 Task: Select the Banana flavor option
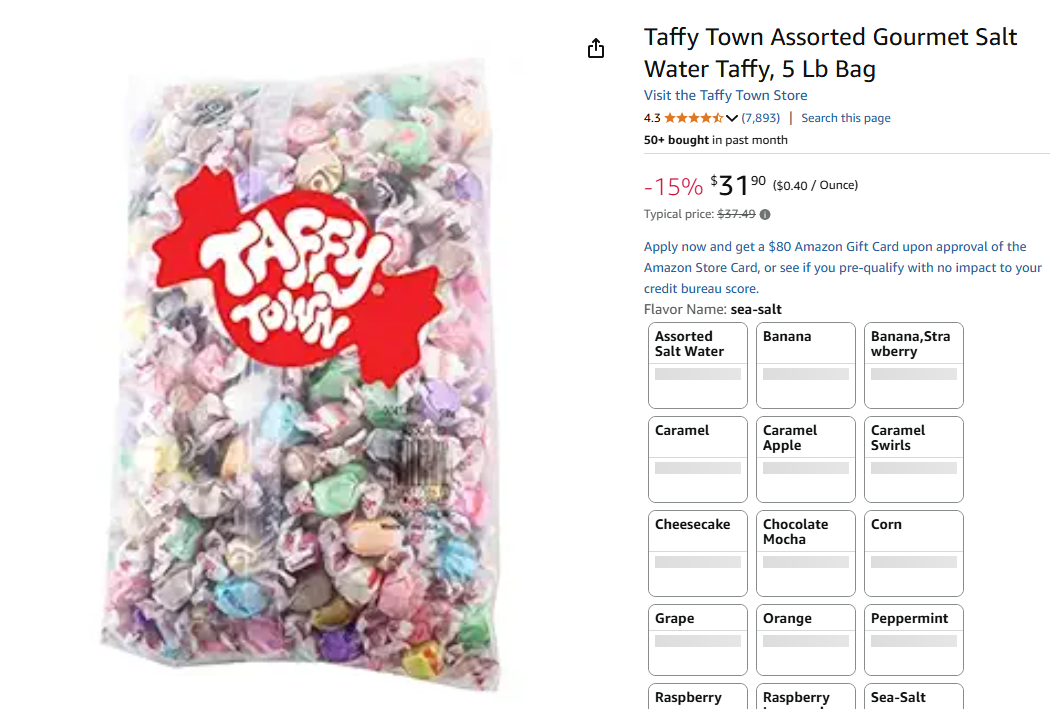tap(806, 365)
